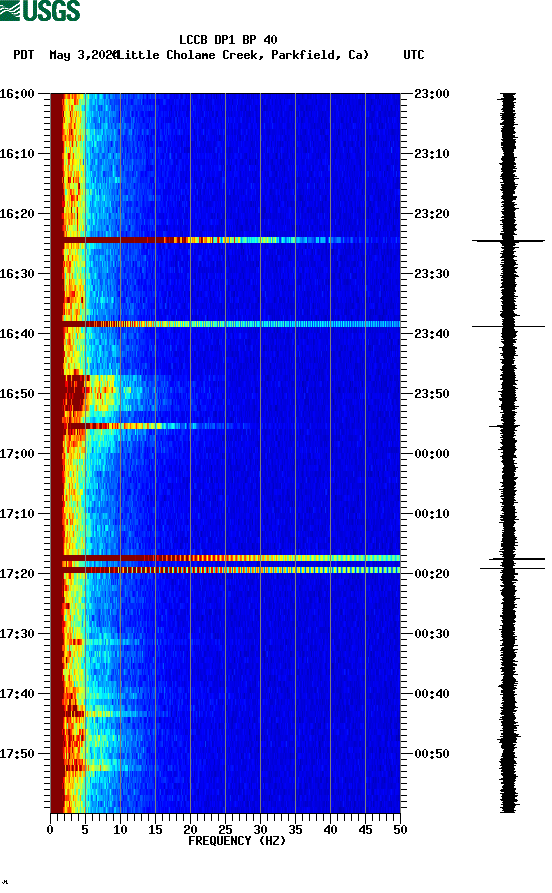Click the title 'LCCB DP1 BP 40'

click(x=228, y=40)
